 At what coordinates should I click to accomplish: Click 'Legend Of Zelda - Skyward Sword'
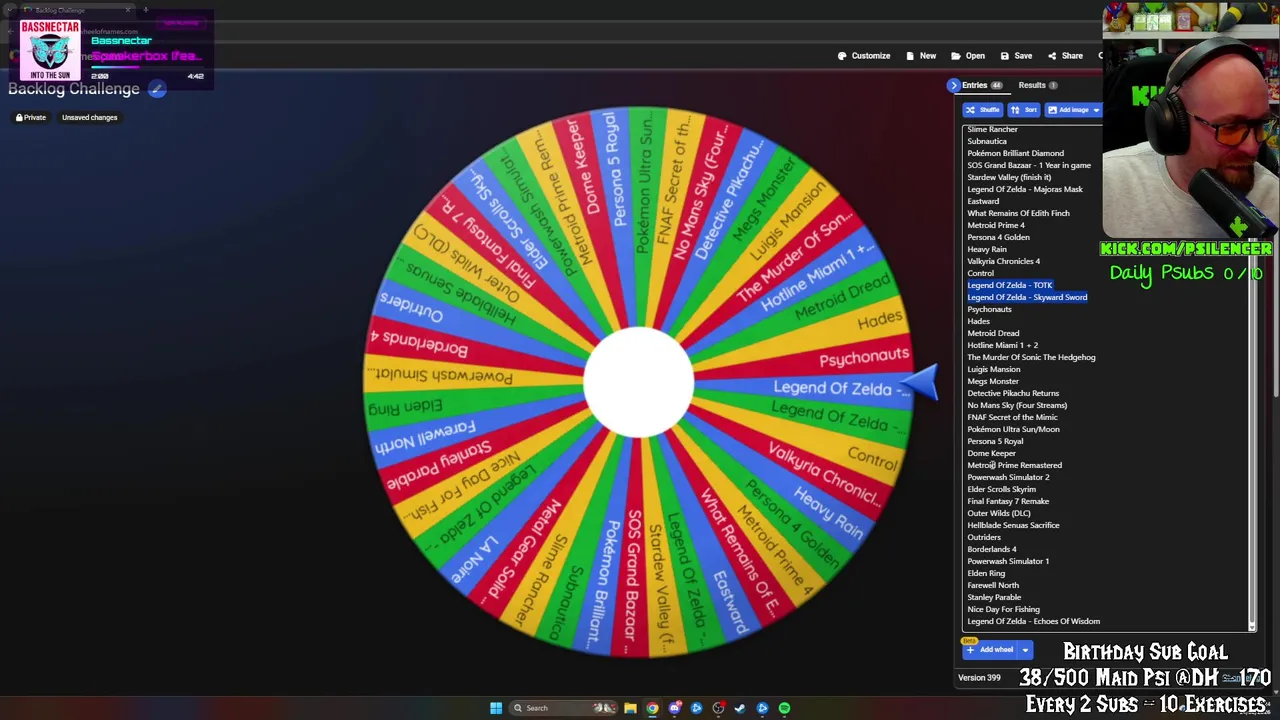click(1027, 297)
